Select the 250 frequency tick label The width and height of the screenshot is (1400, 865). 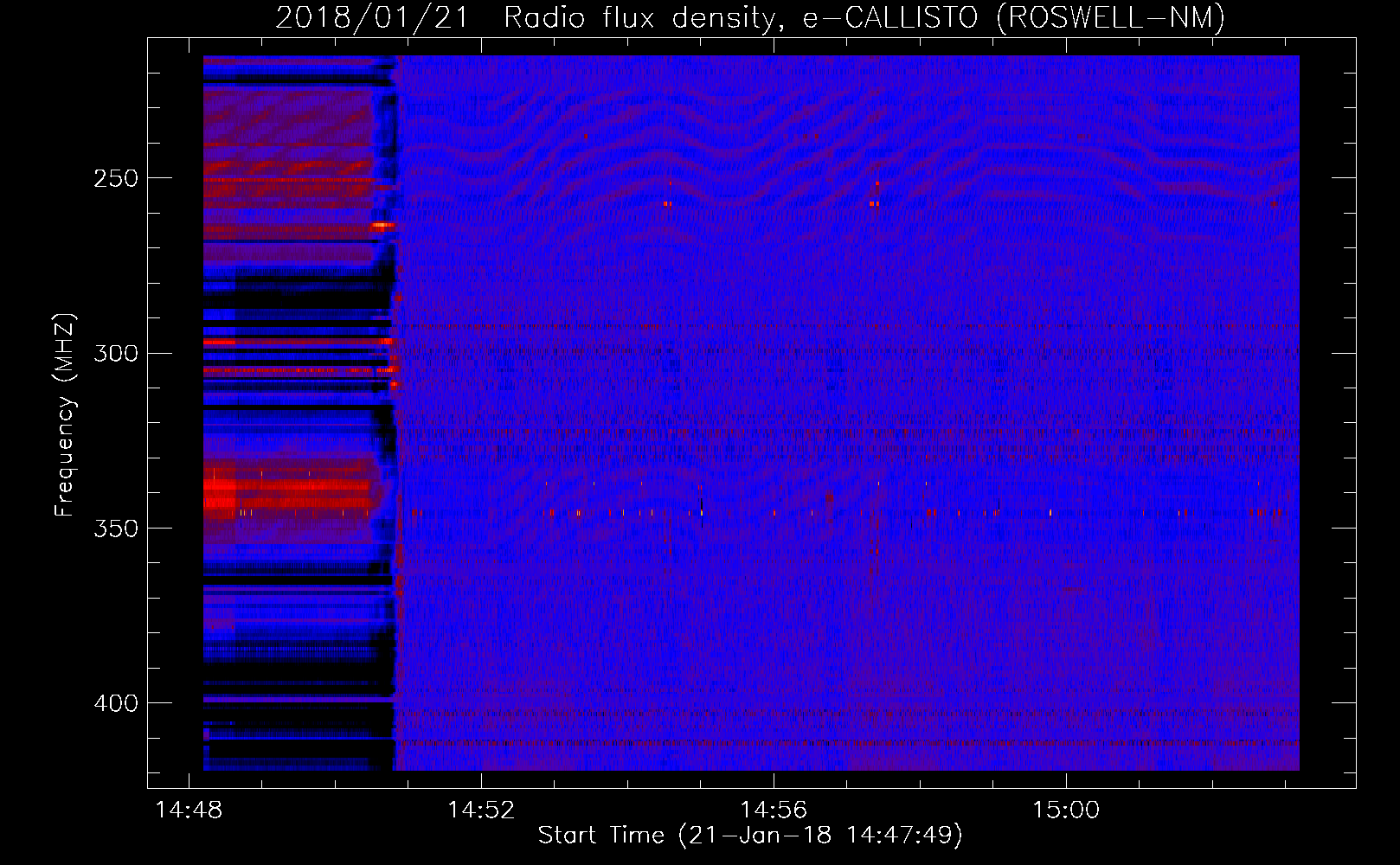click(x=116, y=178)
